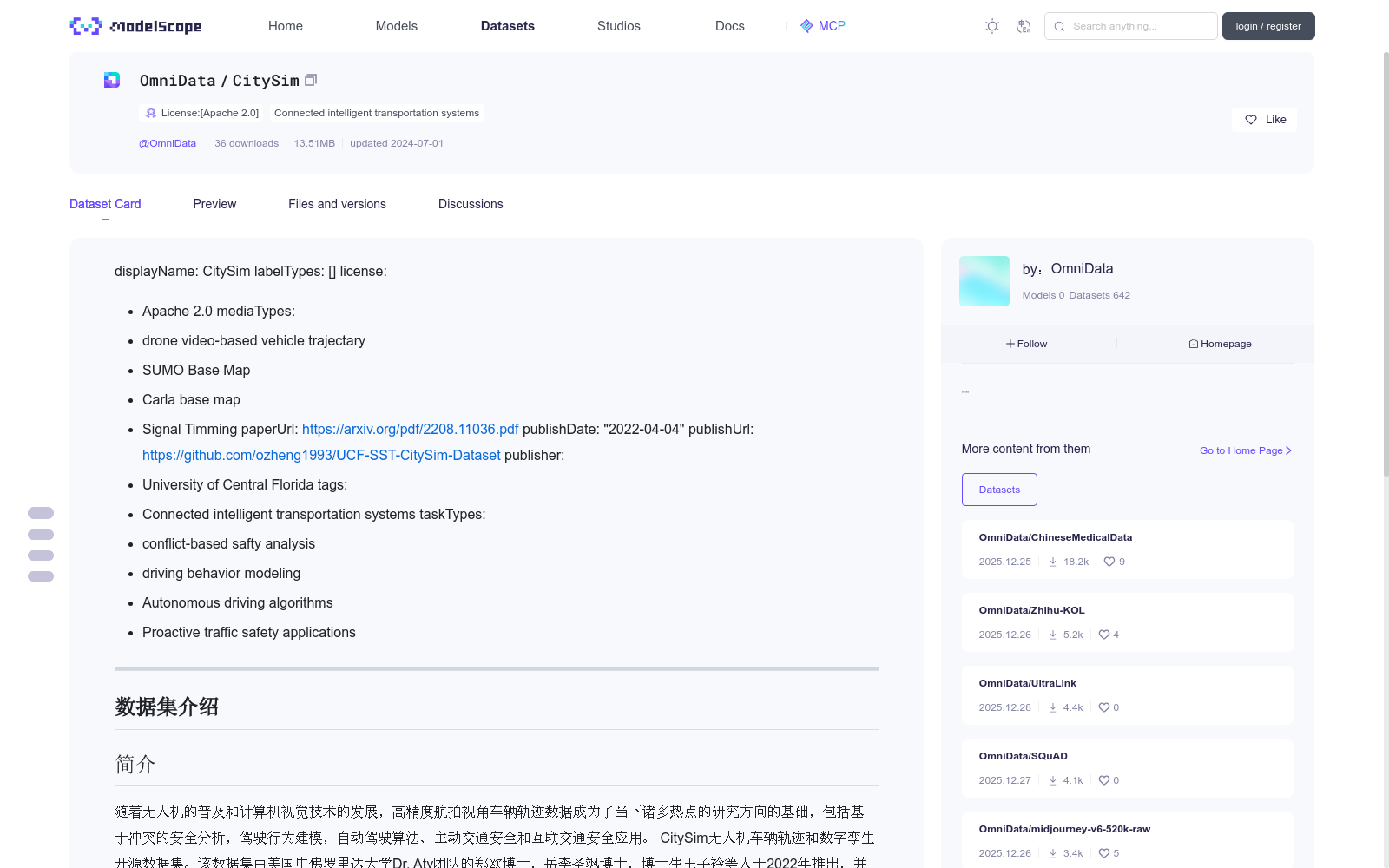Click the heart icon on Like

pyautogui.click(x=1251, y=120)
